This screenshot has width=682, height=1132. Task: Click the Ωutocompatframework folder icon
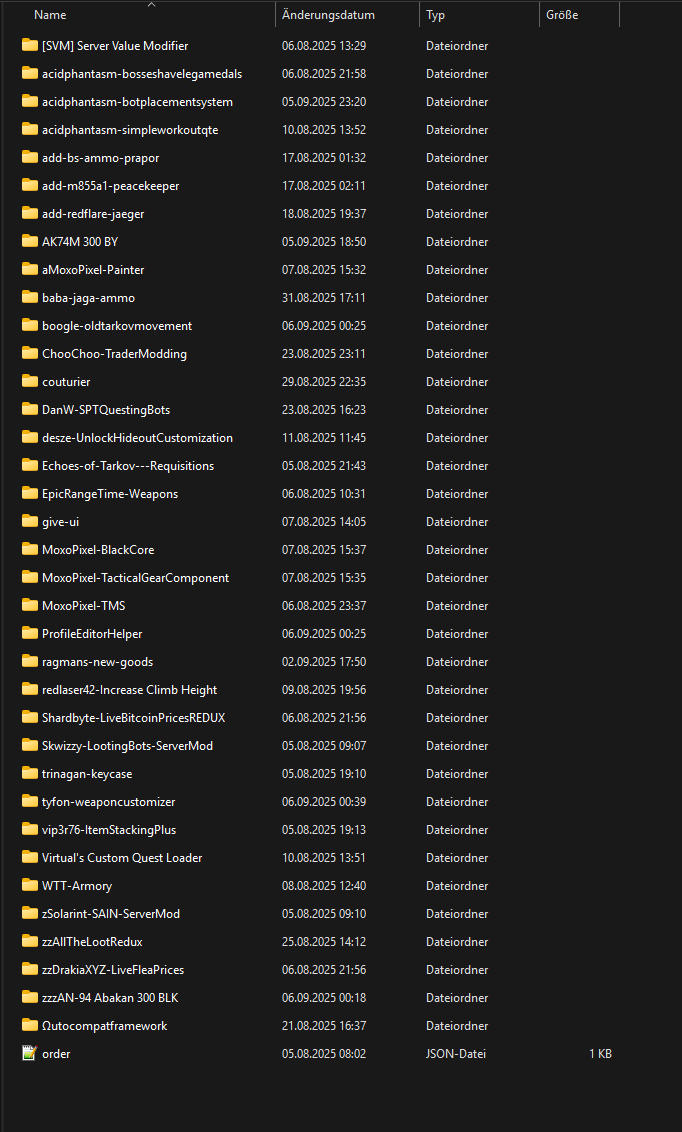[x=30, y=1026]
